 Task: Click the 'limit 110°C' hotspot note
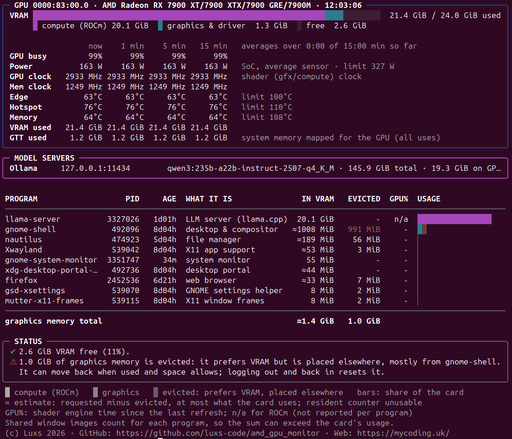266,107
